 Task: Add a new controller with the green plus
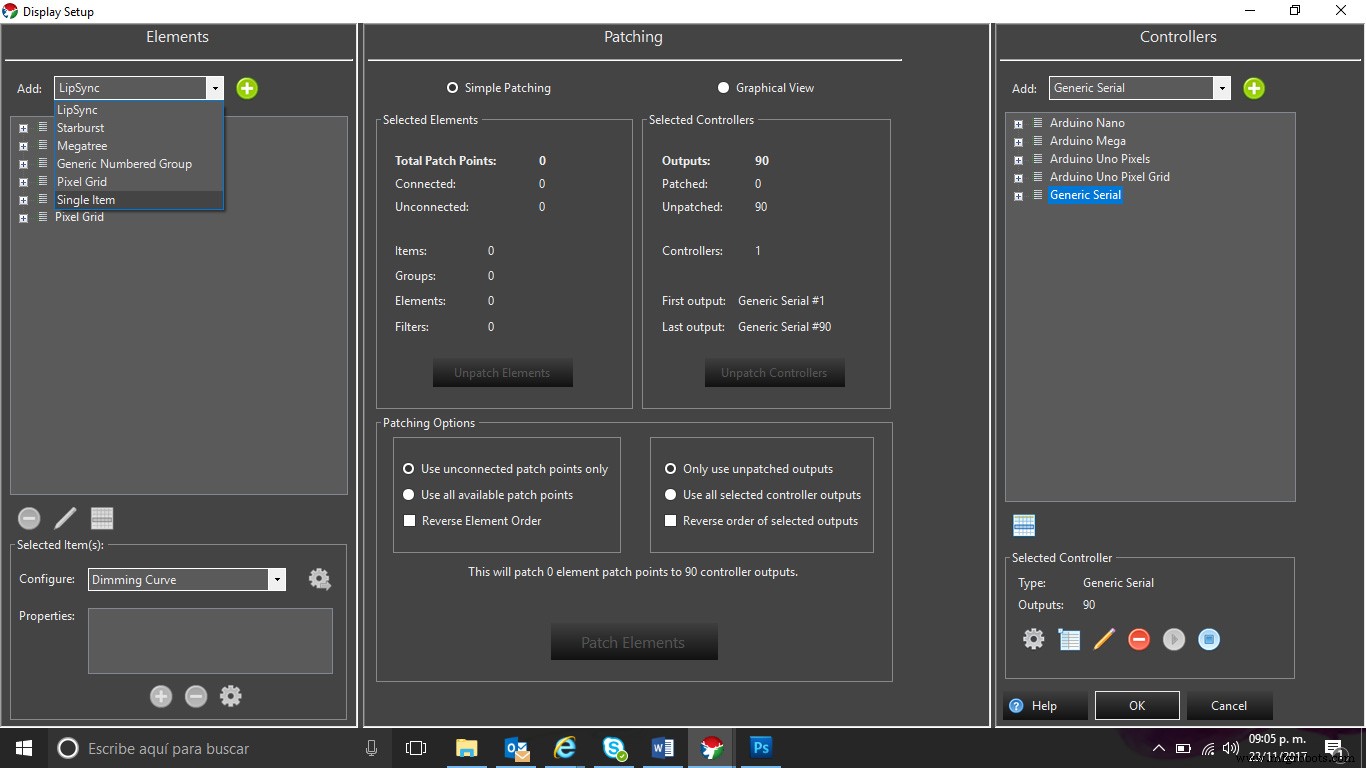(x=1253, y=88)
